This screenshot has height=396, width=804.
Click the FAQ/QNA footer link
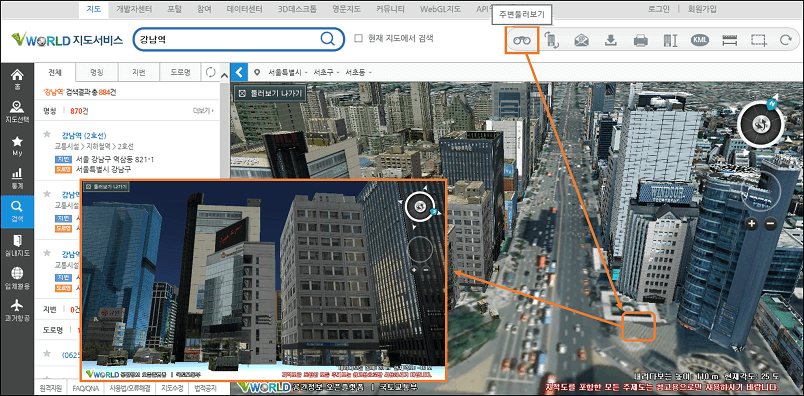tap(85, 388)
